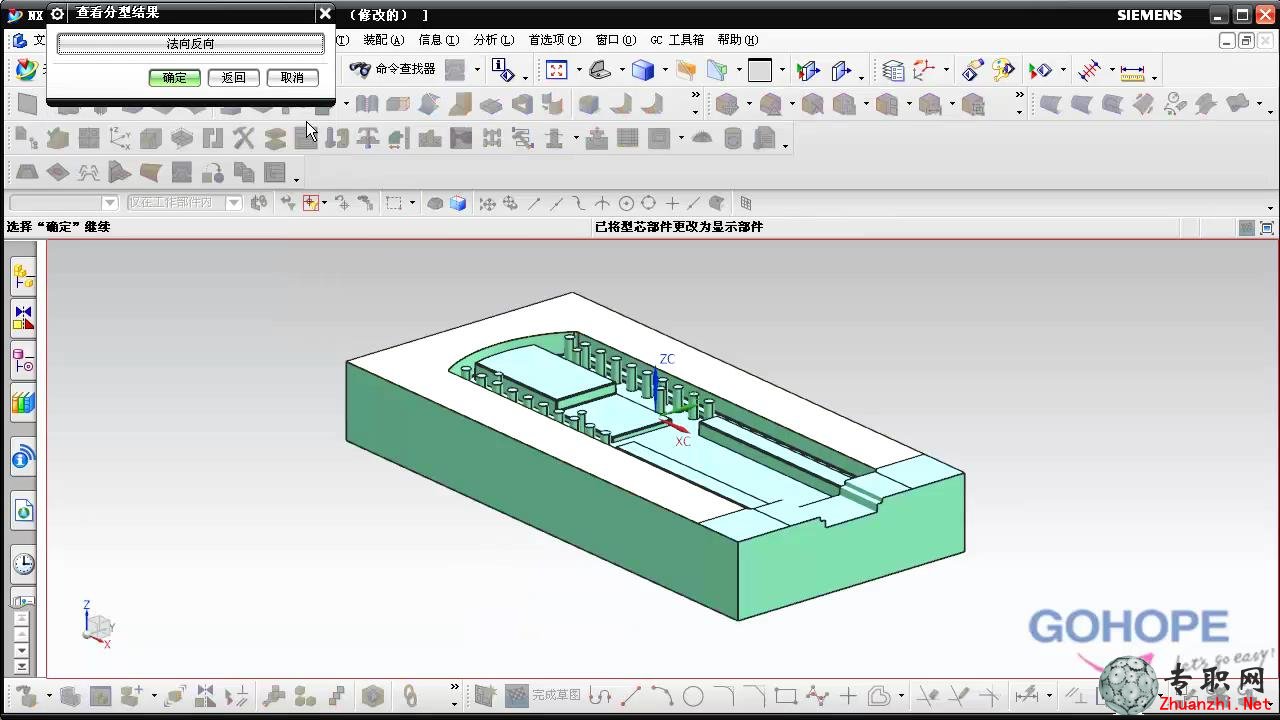Open the HD3D Tools sidebar tab
Viewport: 1280px width, 720px height.
click(x=23, y=458)
